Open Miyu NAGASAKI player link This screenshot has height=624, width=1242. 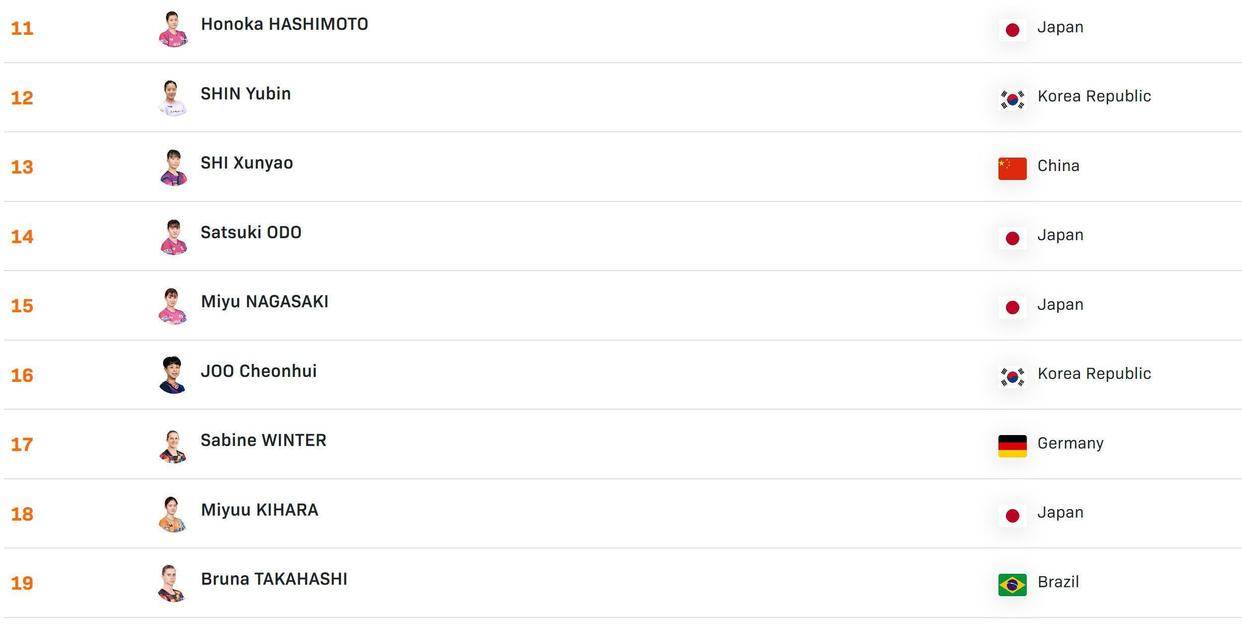point(264,302)
